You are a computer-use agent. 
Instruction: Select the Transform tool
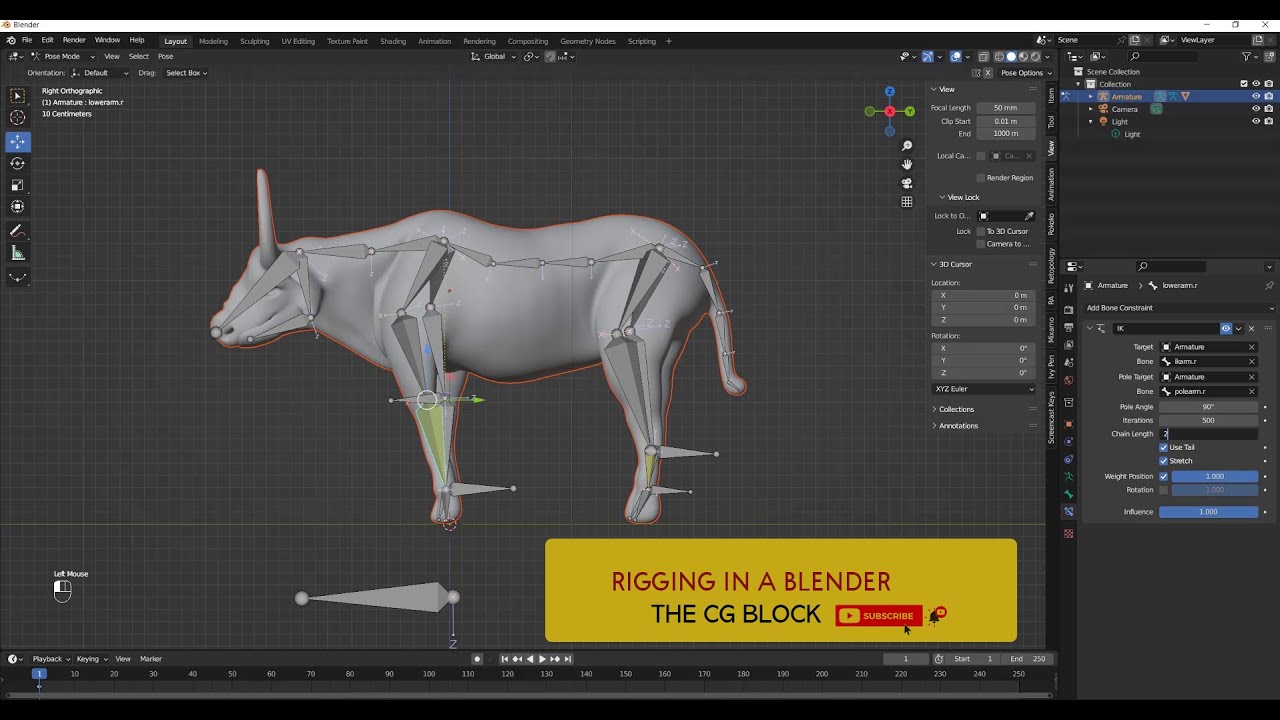pyautogui.click(x=18, y=207)
